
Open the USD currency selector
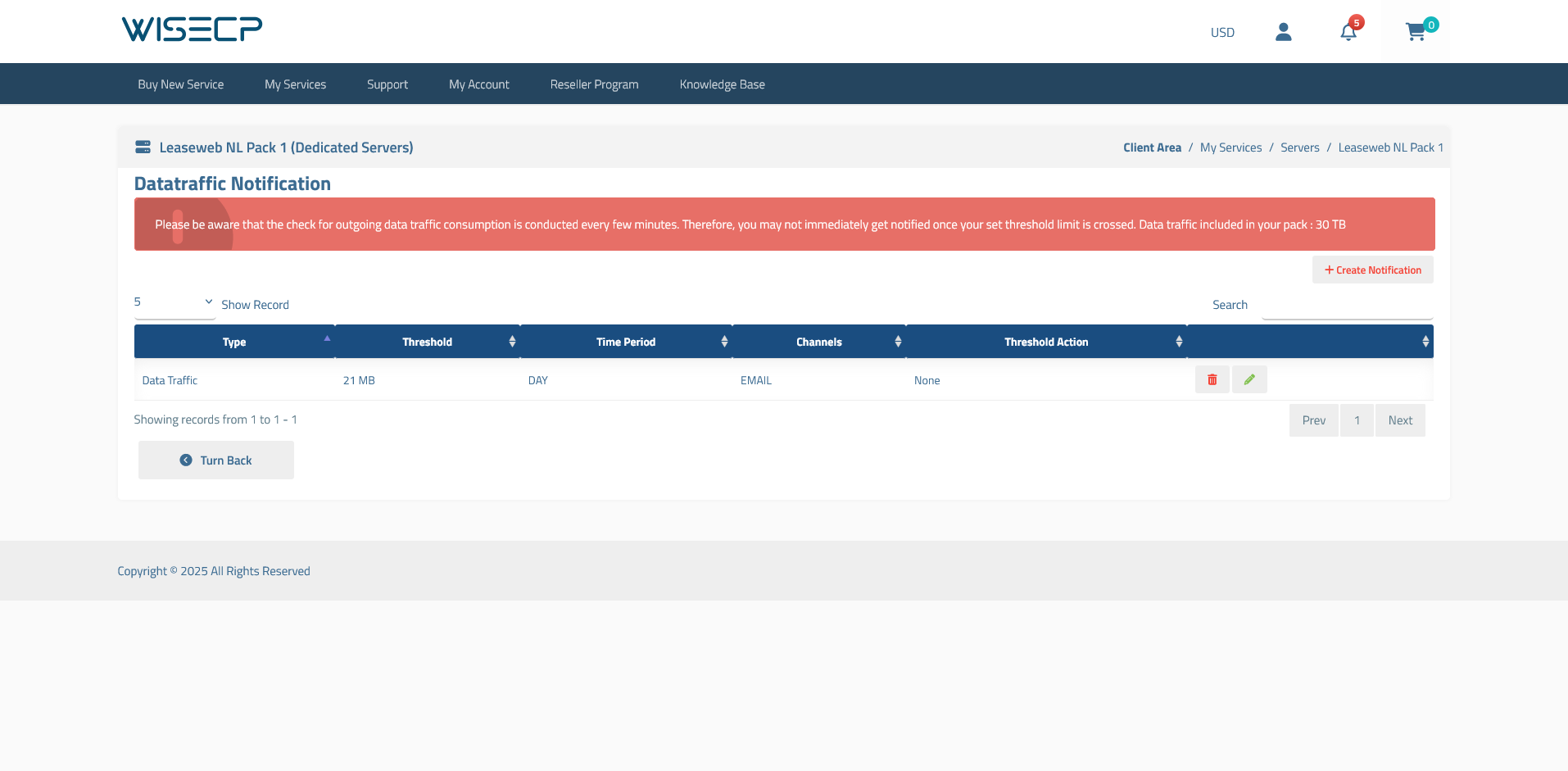[x=1222, y=33]
